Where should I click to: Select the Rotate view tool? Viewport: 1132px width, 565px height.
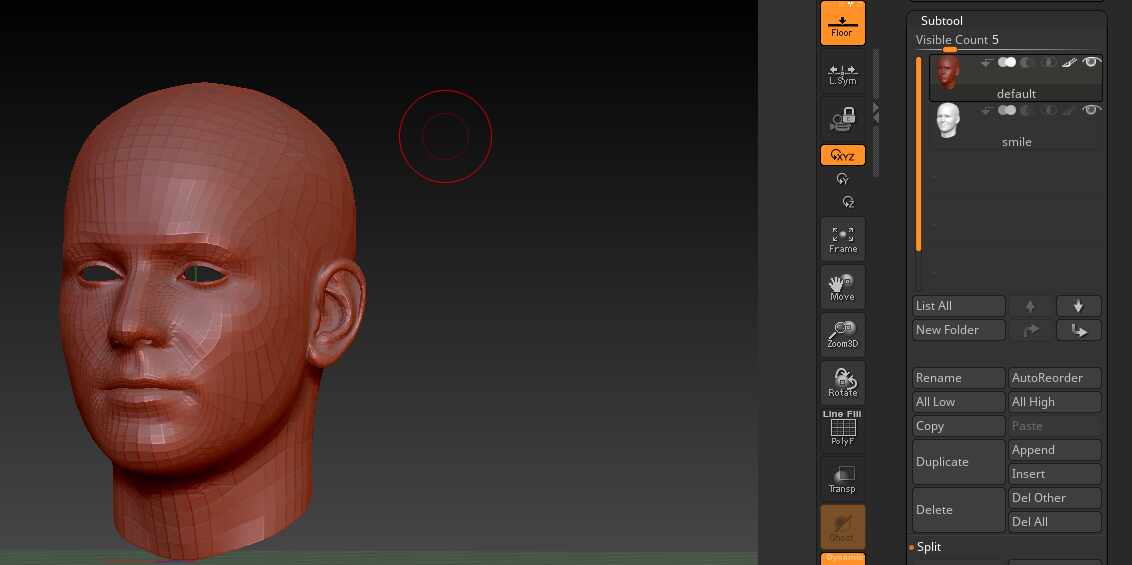pyautogui.click(x=842, y=383)
